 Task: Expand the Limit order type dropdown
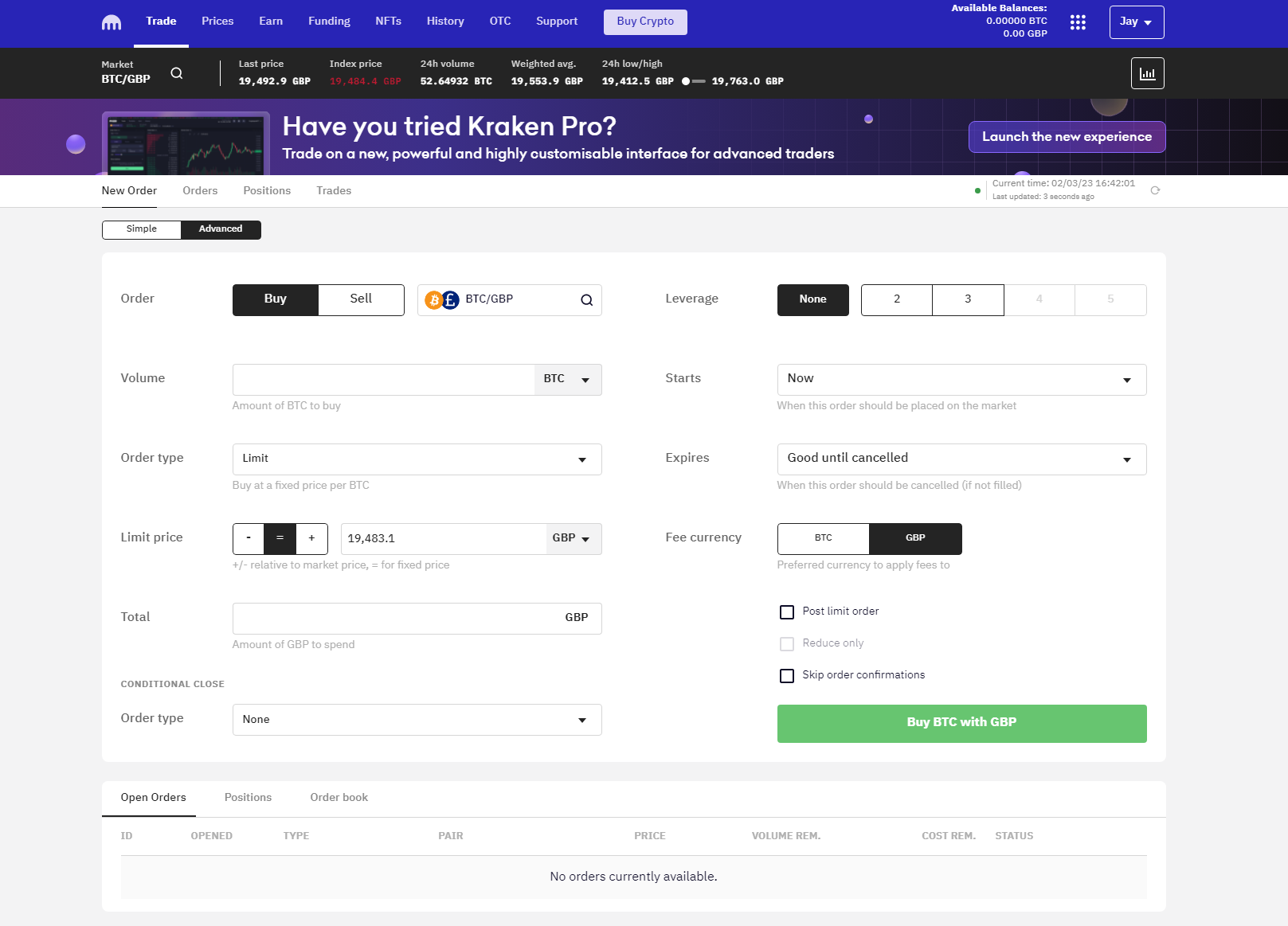point(417,459)
